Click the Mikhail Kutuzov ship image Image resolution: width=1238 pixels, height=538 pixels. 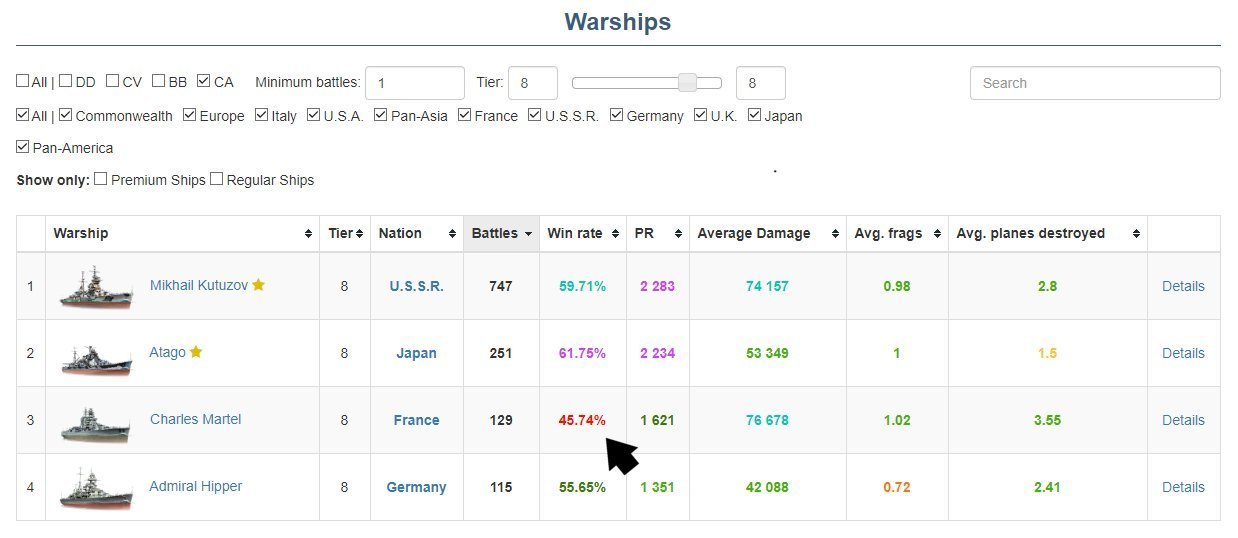95,287
